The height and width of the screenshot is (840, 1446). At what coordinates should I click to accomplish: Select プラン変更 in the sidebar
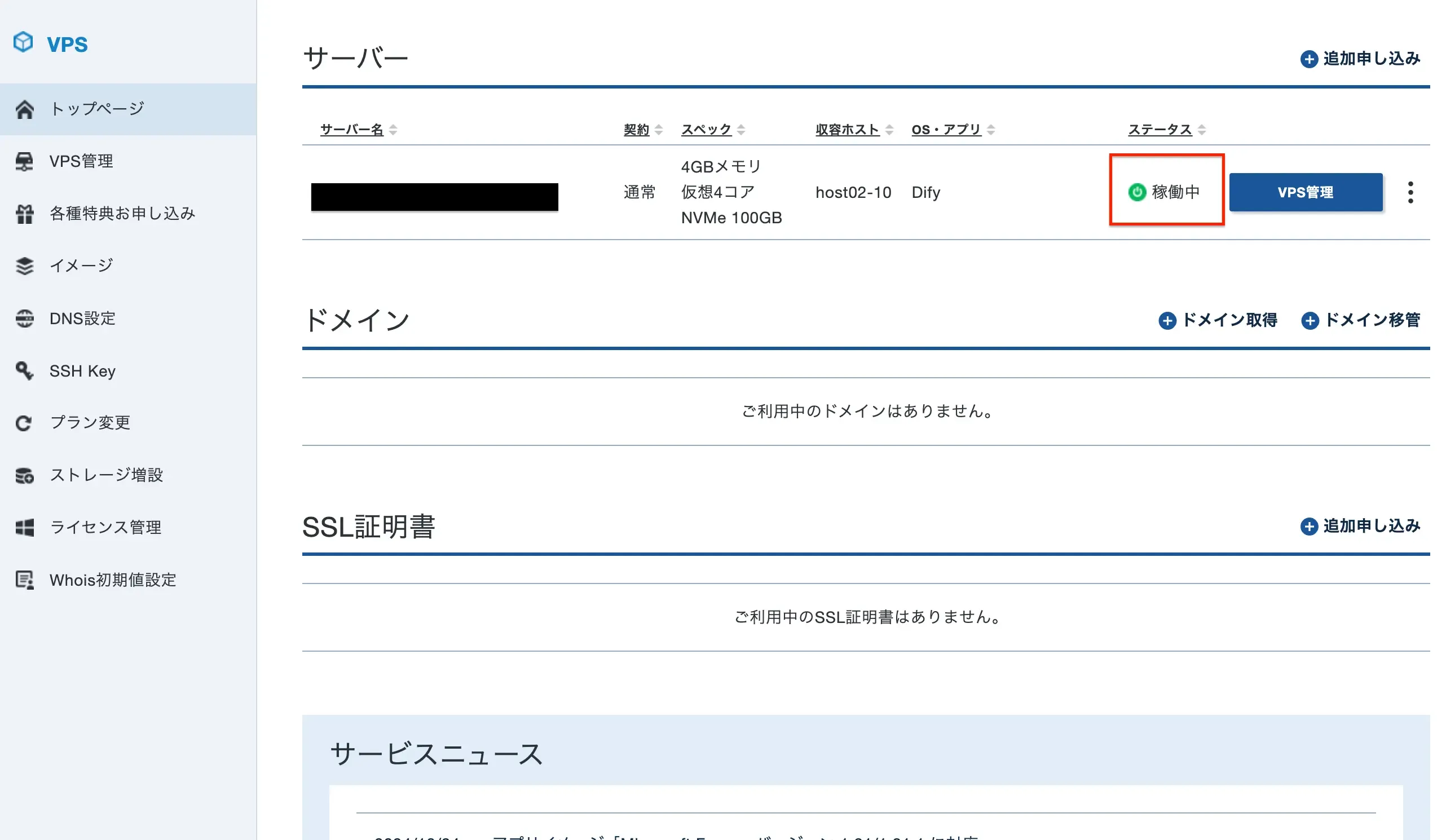(x=128, y=423)
